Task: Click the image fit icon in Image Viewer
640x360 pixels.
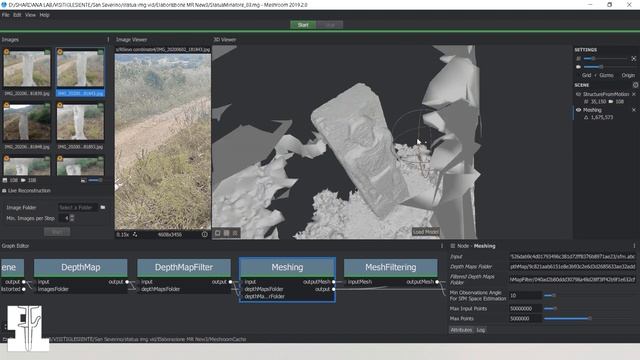Action: pos(135,235)
